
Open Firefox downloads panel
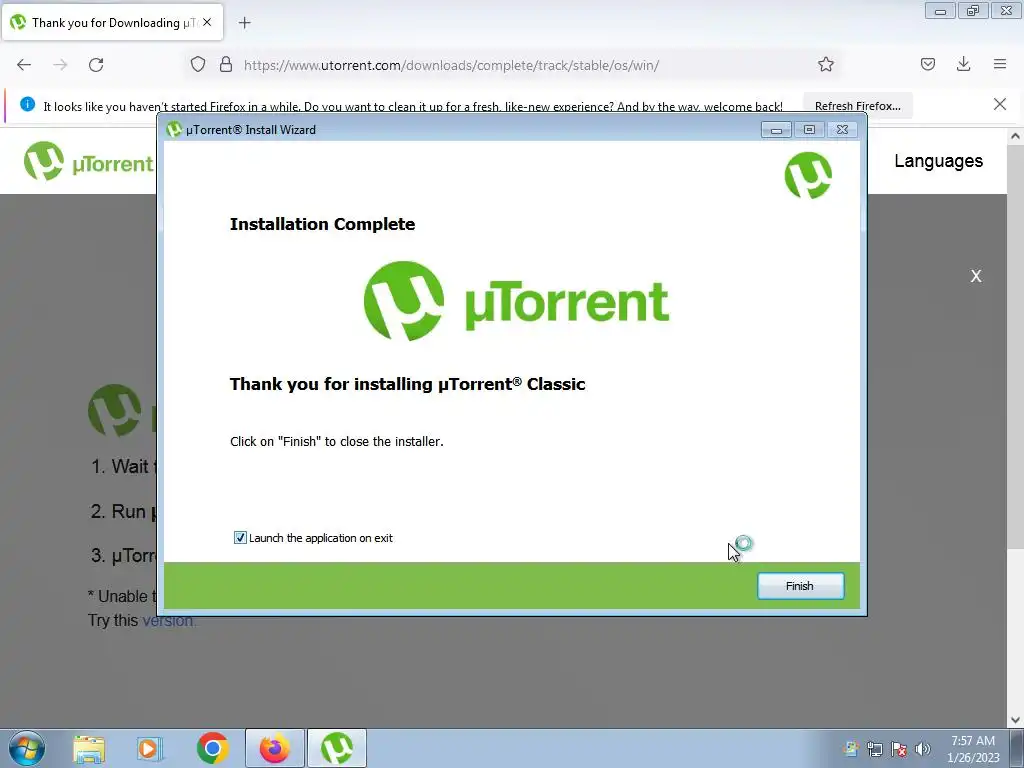tap(963, 64)
